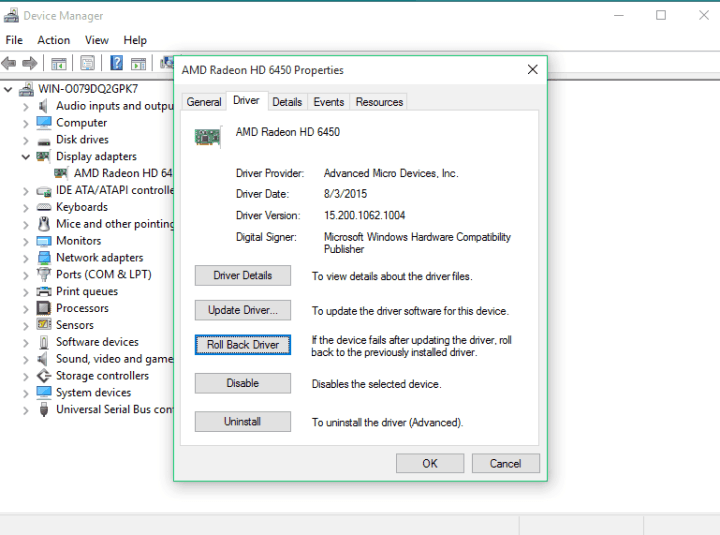Image resolution: width=720 pixels, height=535 pixels.
Task: Expand the Network adapters category
Action: 26,258
